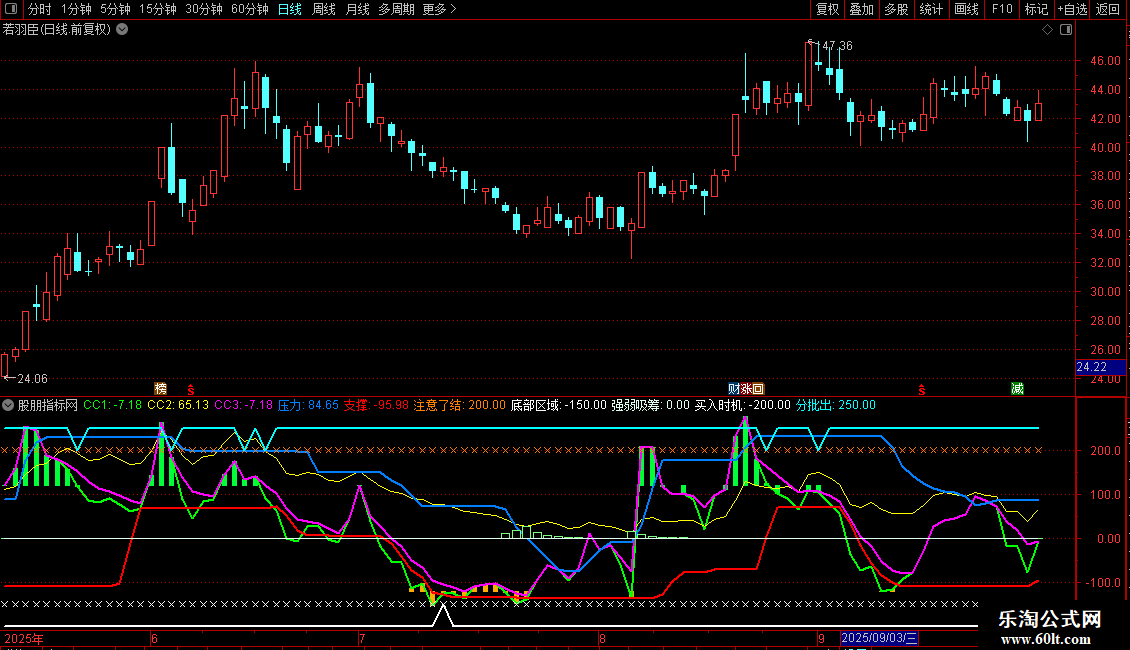
Task: Switch to 月线 monthly chart
Action: pyautogui.click(x=357, y=9)
